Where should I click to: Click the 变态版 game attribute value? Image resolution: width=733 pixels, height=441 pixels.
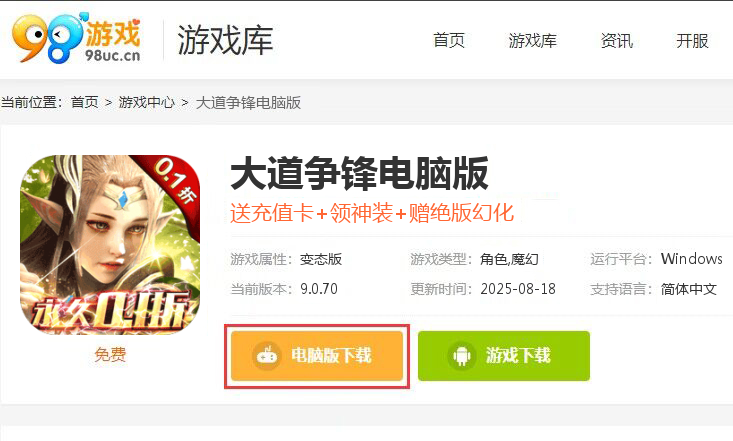click(321, 259)
